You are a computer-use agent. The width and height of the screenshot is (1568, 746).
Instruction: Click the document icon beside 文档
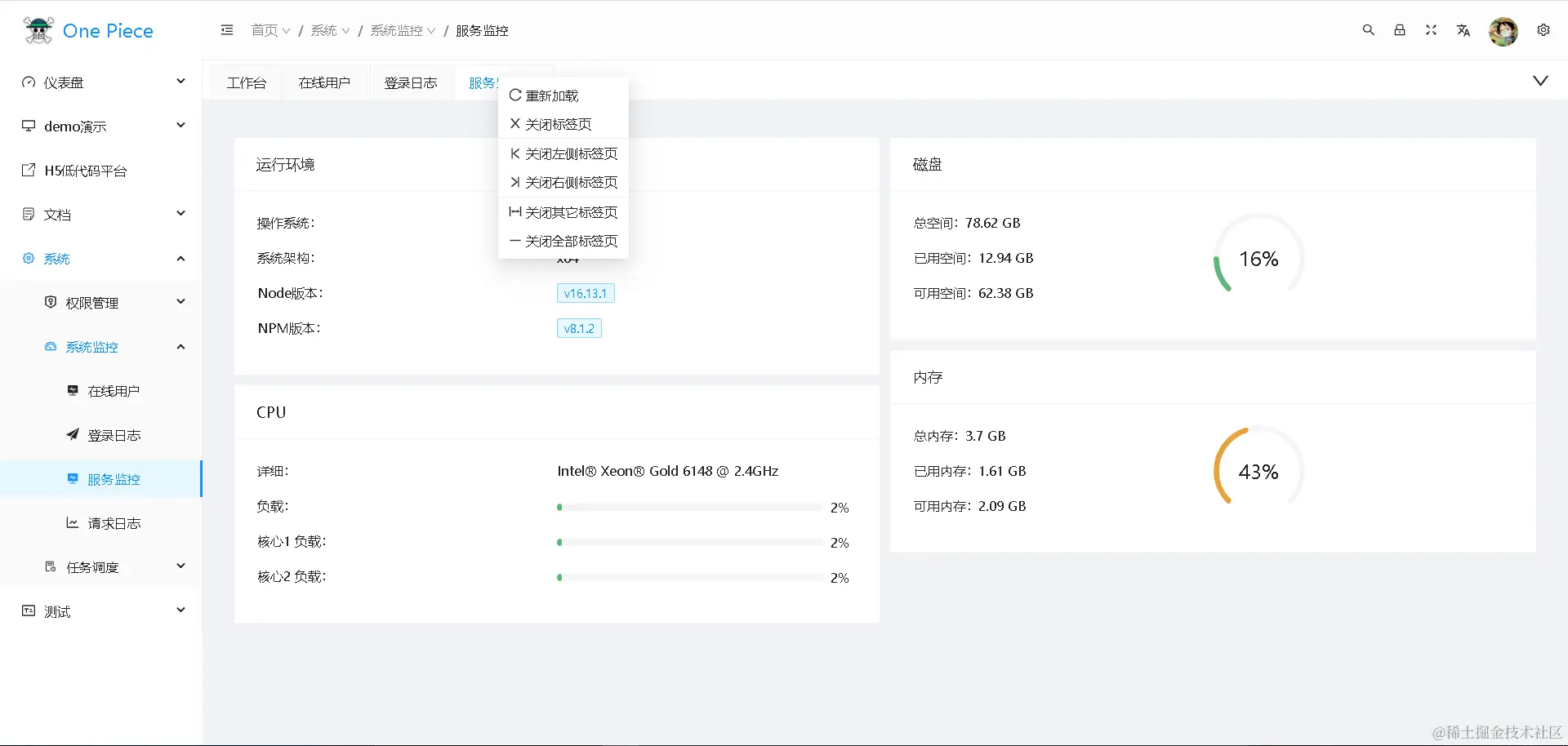pyautogui.click(x=29, y=214)
